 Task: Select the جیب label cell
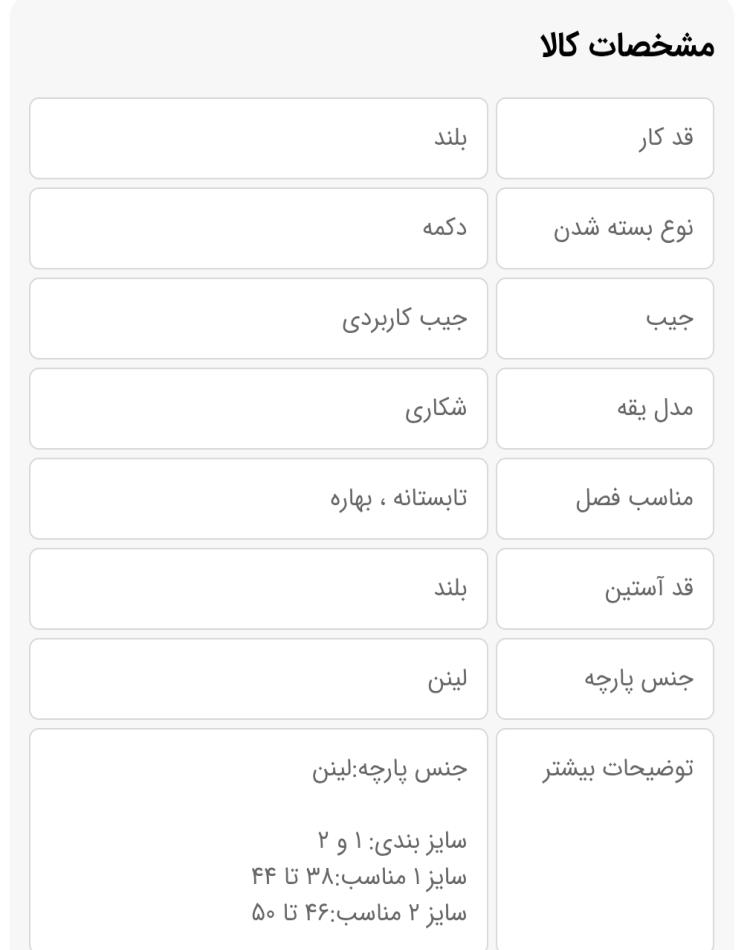click(605, 319)
